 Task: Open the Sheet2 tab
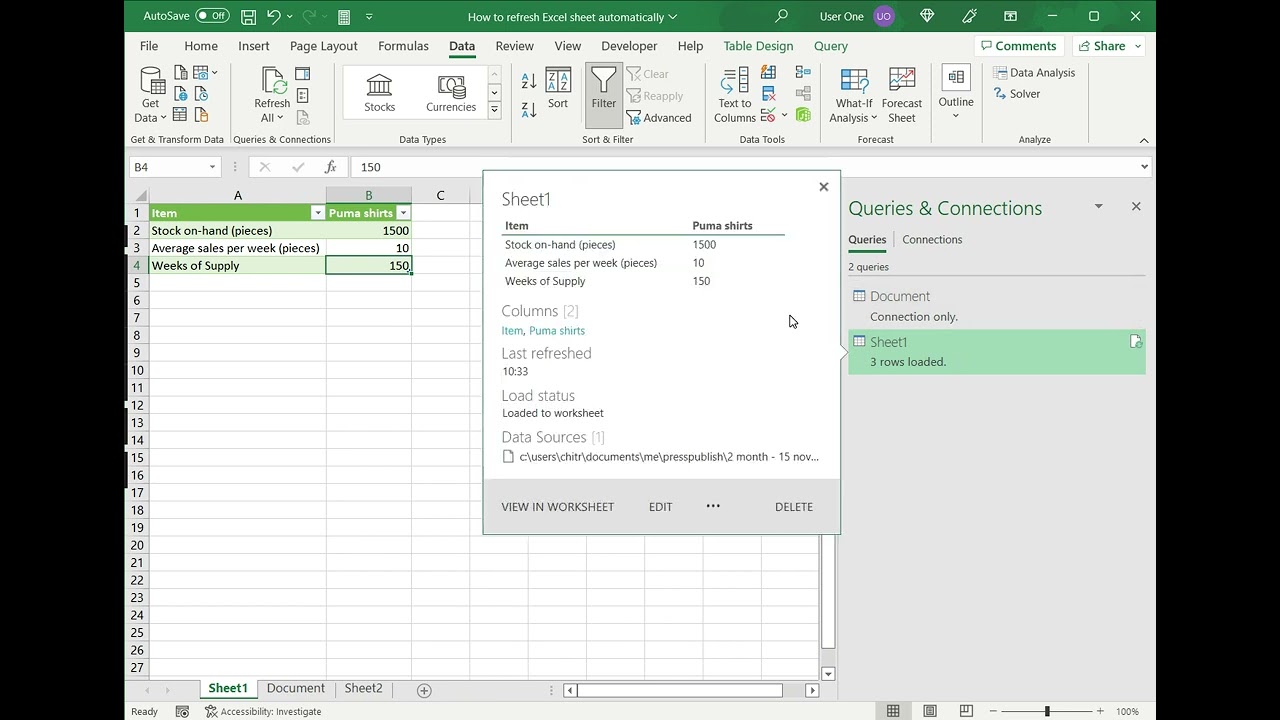(363, 688)
